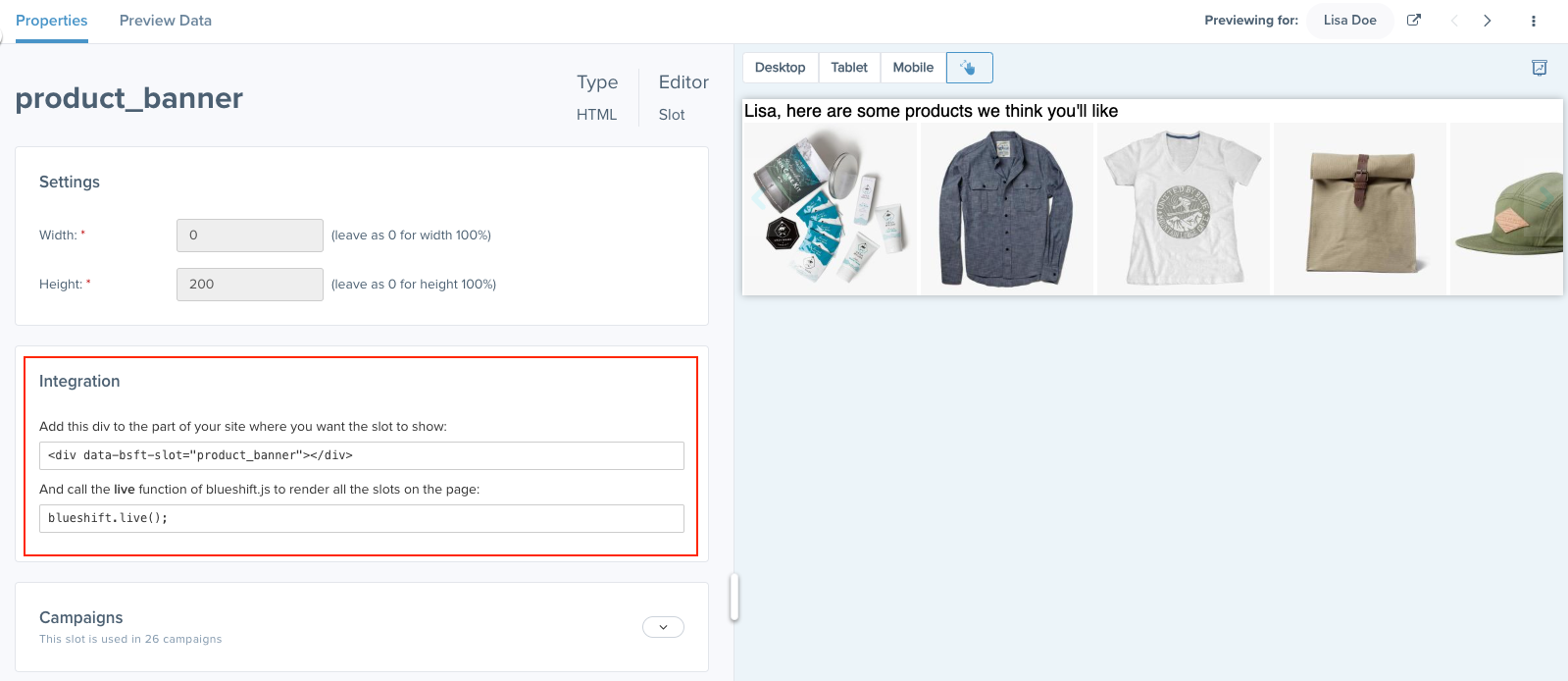Click the canvas bag product image

coord(1360,208)
